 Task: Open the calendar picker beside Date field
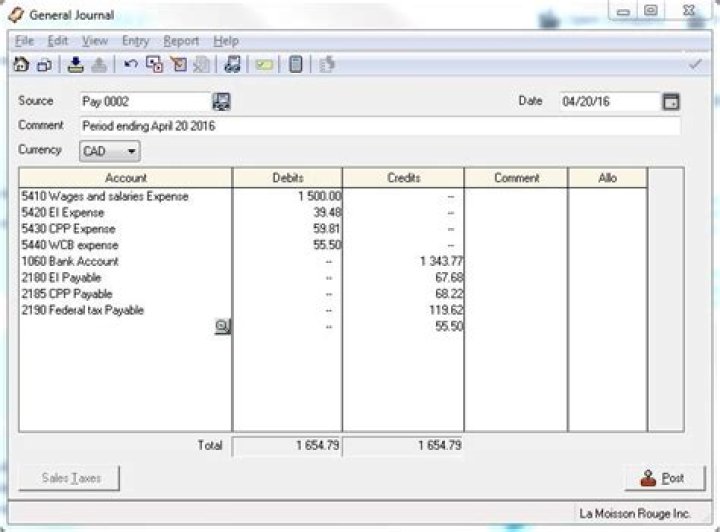(x=671, y=101)
